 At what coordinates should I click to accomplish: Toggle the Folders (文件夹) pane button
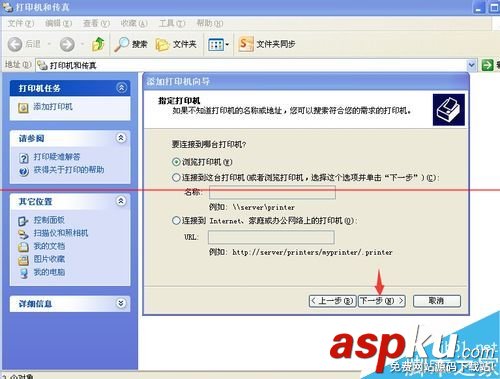[176, 44]
